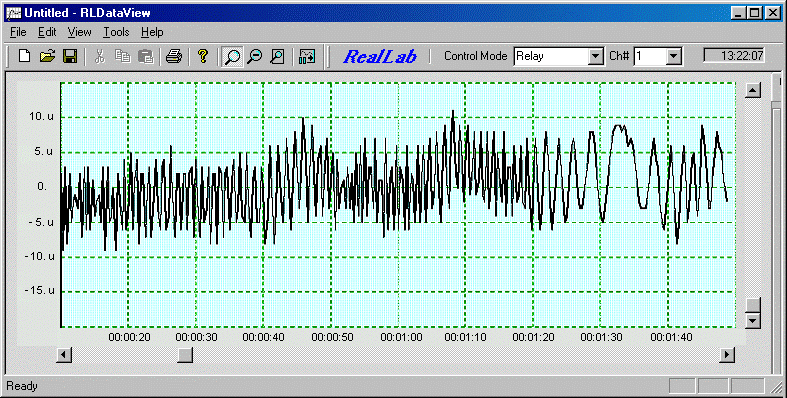Click the Ch# label
787x398 pixels.
tap(619, 56)
